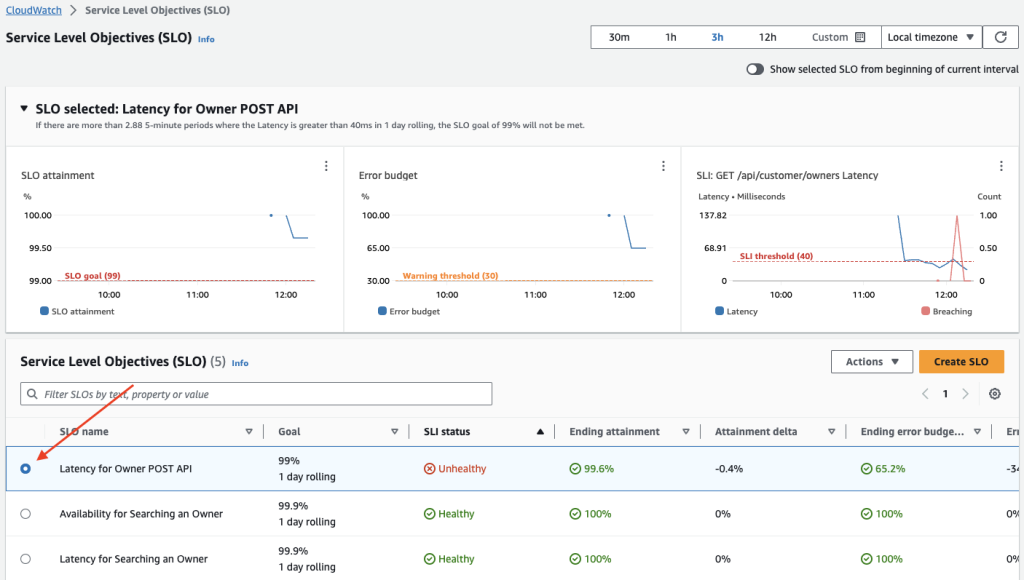Click the Create SLO button

click(x=961, y=361)
